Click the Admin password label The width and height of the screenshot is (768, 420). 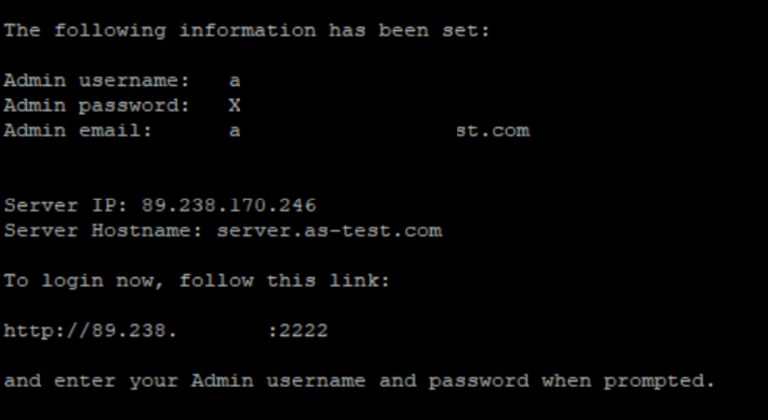click(x=96, y=106)
